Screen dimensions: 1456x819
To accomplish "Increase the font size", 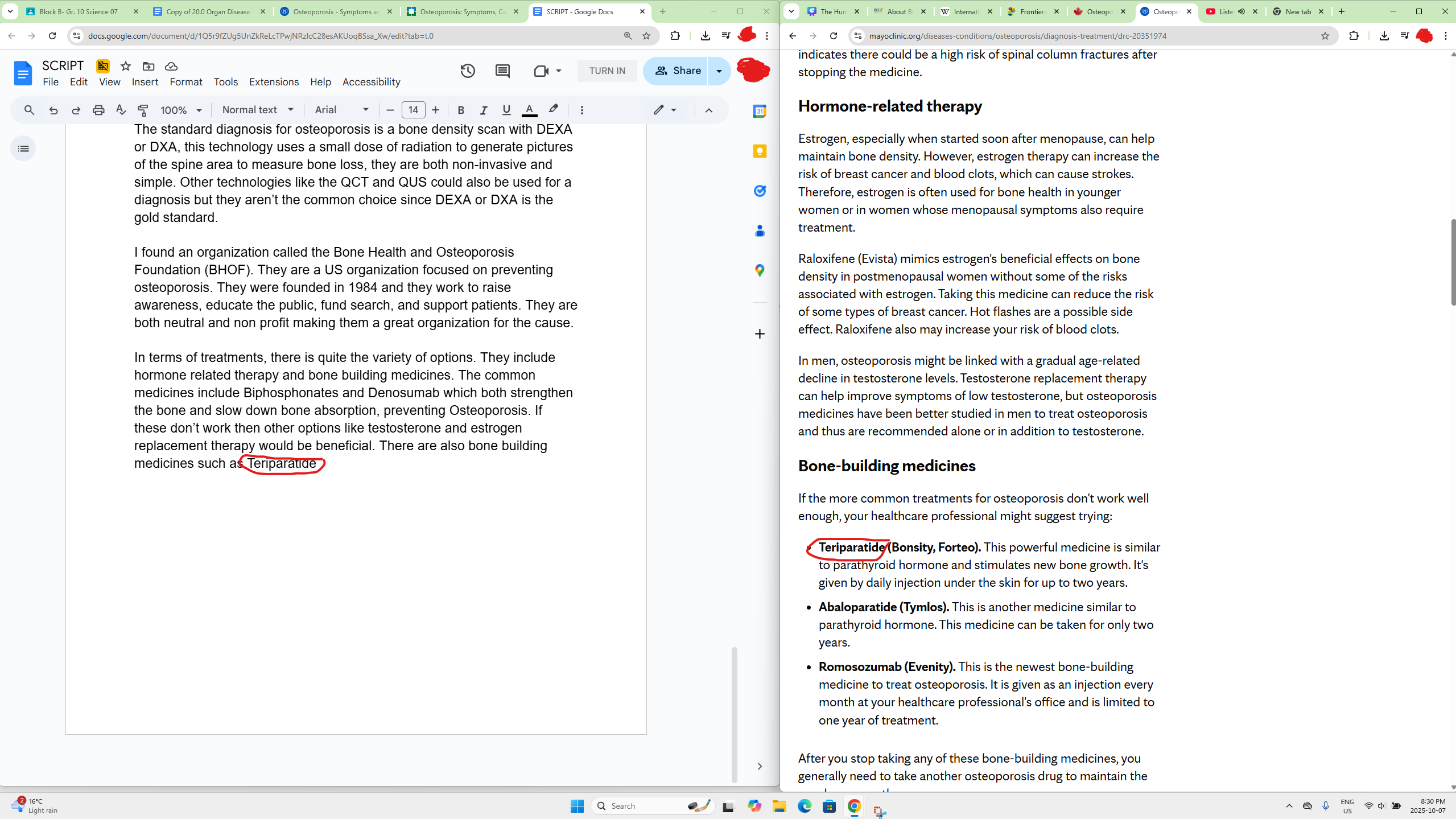I will (436, 110).
